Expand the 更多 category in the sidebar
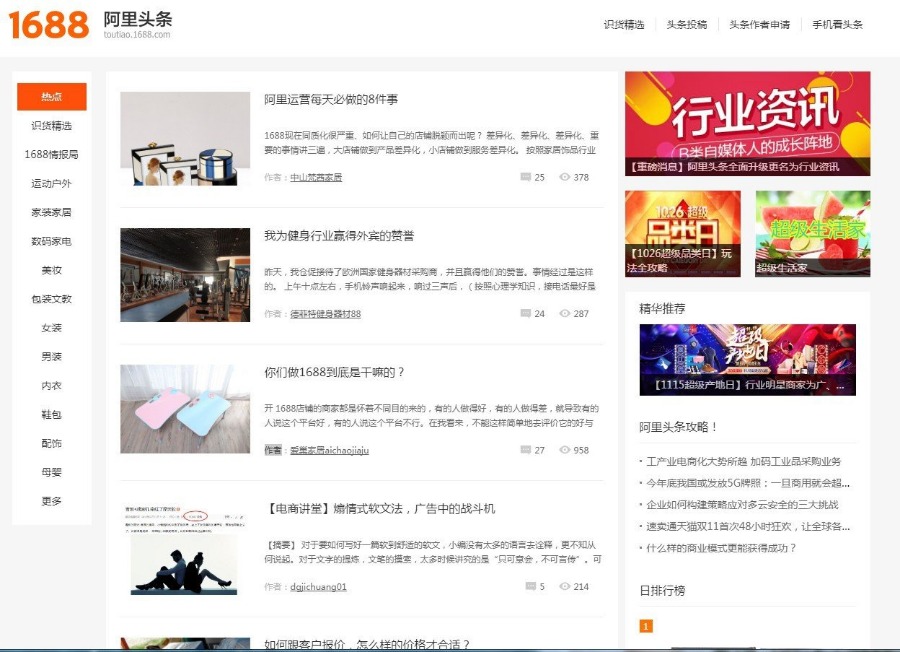This screenshot has width=900, height=652. [52, 501]
